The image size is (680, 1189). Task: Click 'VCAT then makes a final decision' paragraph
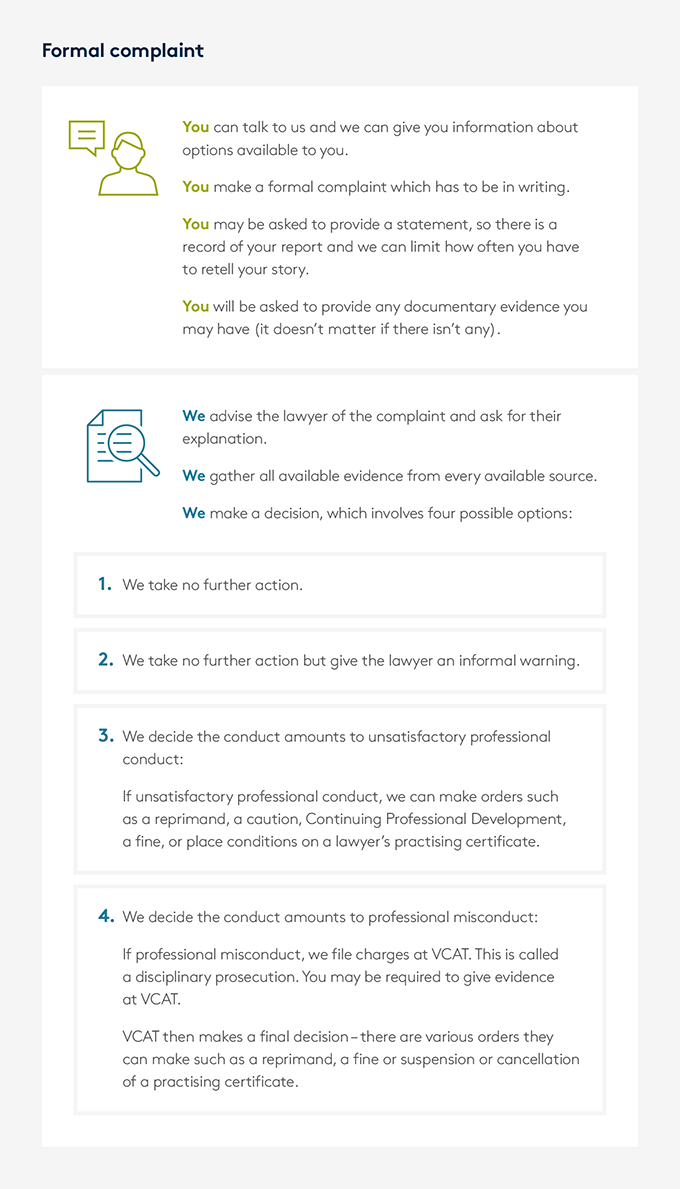pos(350,1059)
